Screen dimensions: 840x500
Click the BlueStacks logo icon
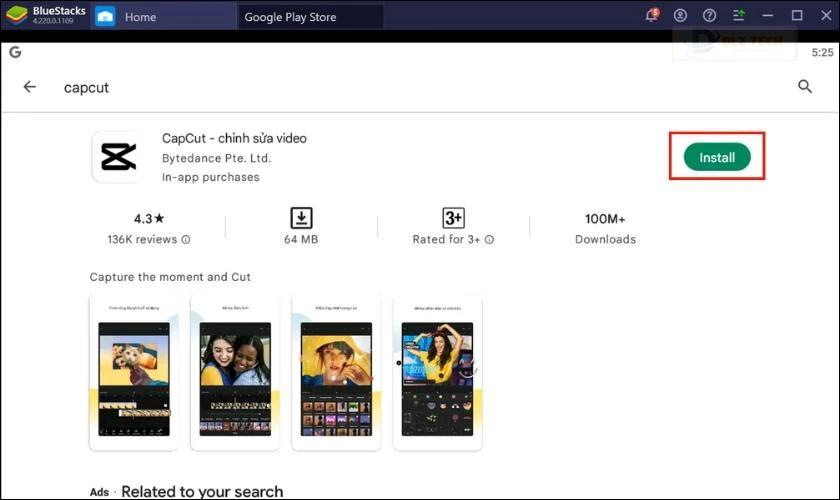point(16,15)
